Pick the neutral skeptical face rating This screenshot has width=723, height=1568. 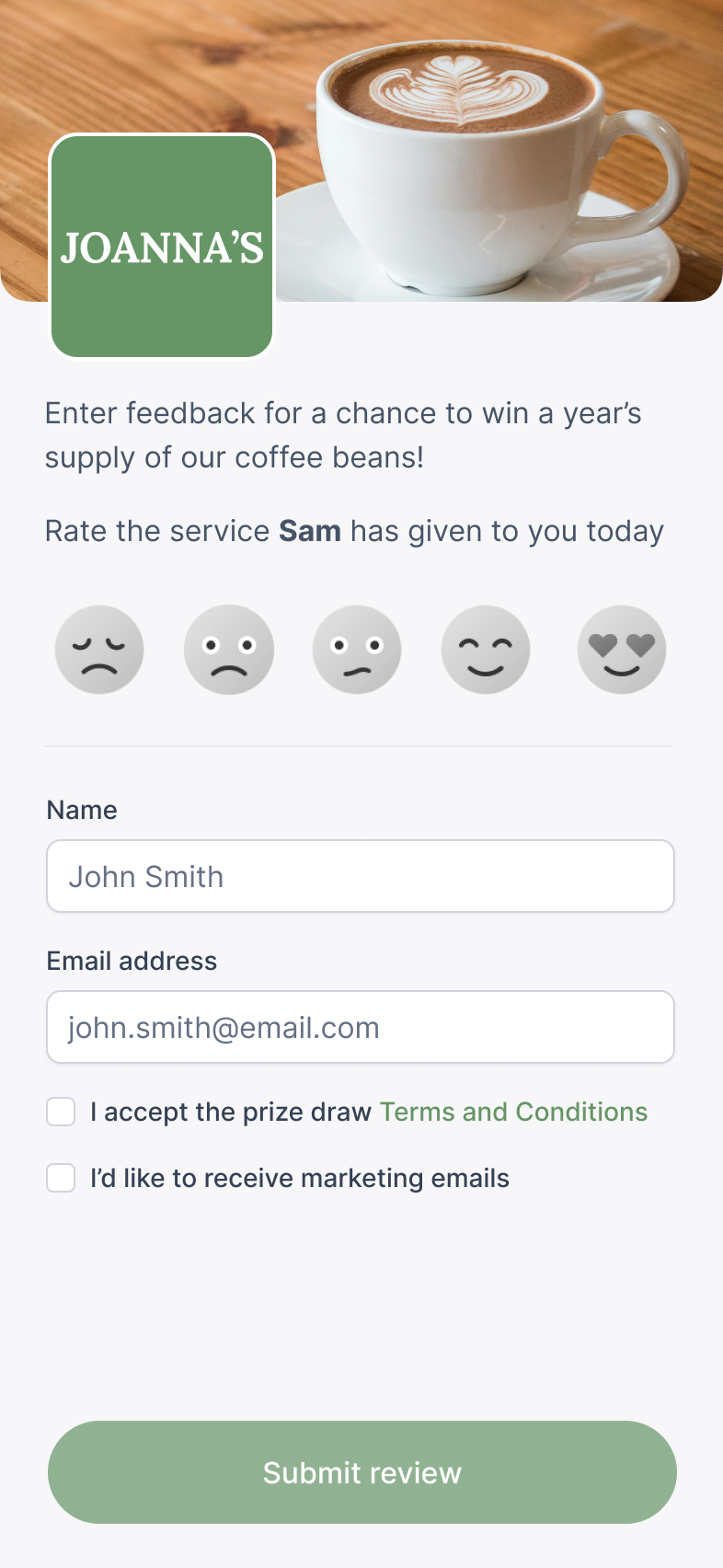(x=357, y=650)
